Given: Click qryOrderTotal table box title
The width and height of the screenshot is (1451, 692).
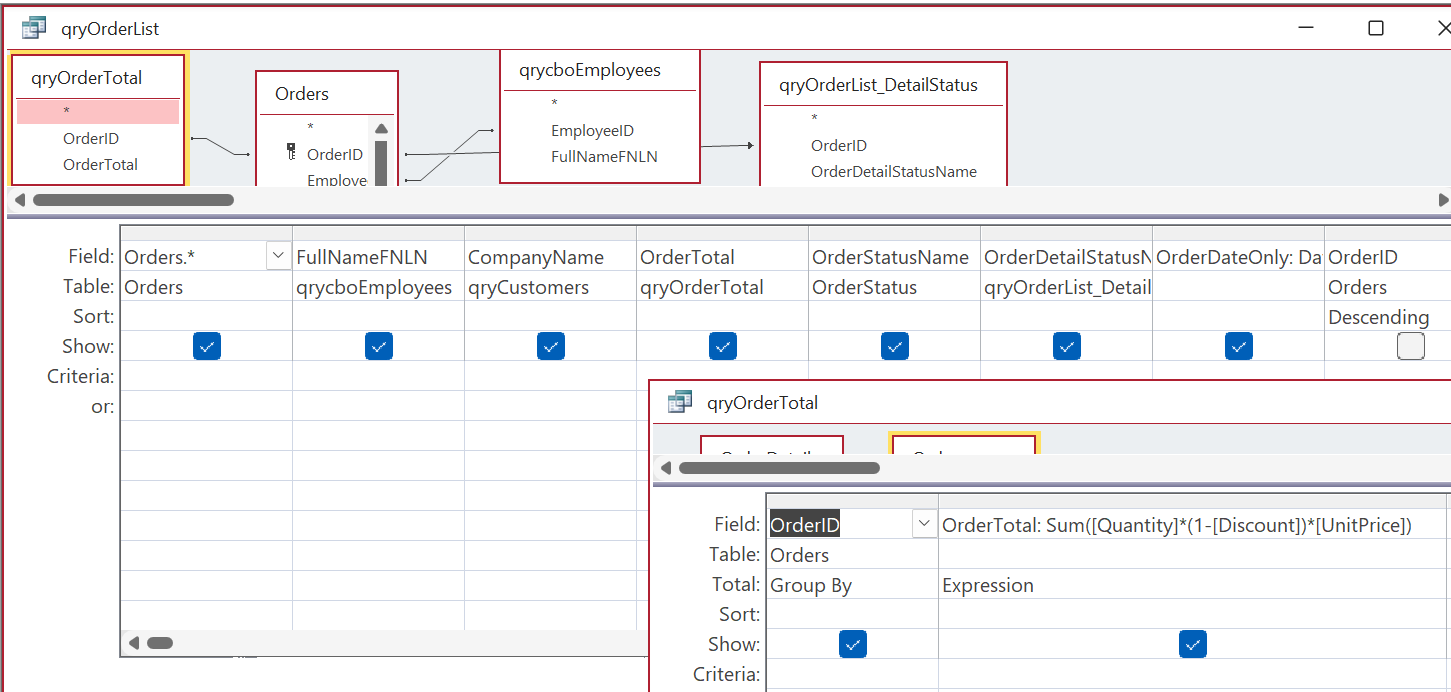Looking at the screenshot, I should tap(87, 78).
